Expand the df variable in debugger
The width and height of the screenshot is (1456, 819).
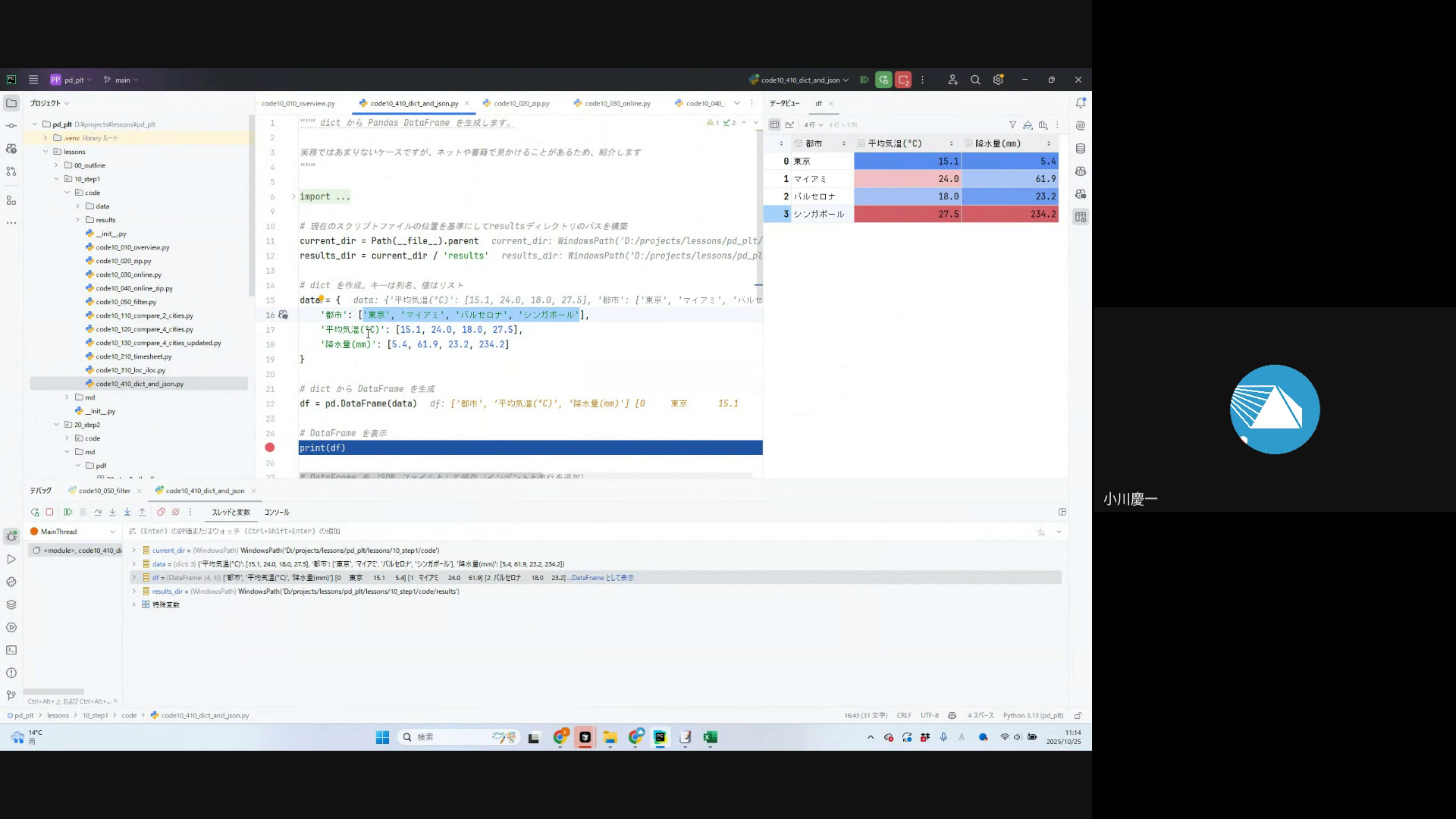134,578
